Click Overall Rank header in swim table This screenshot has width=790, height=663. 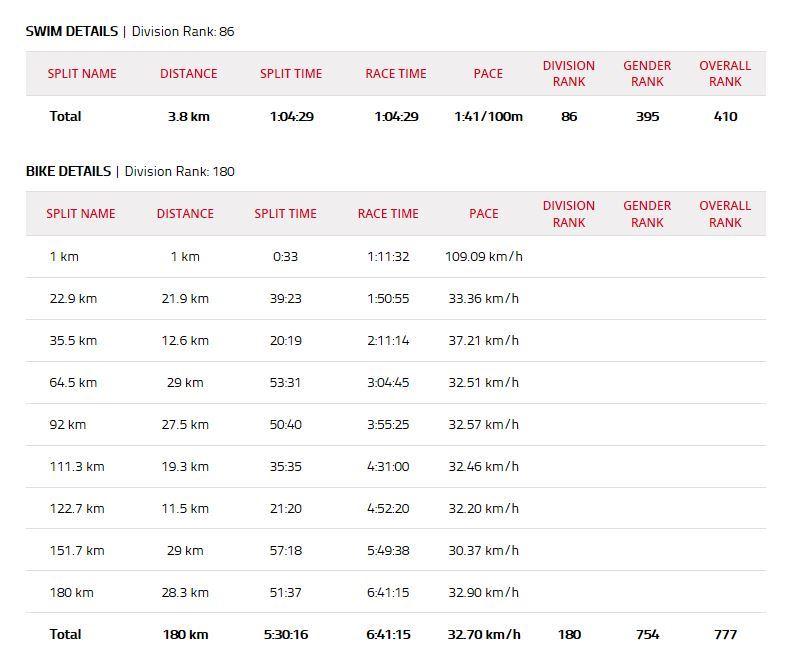[x=725, y=74]
